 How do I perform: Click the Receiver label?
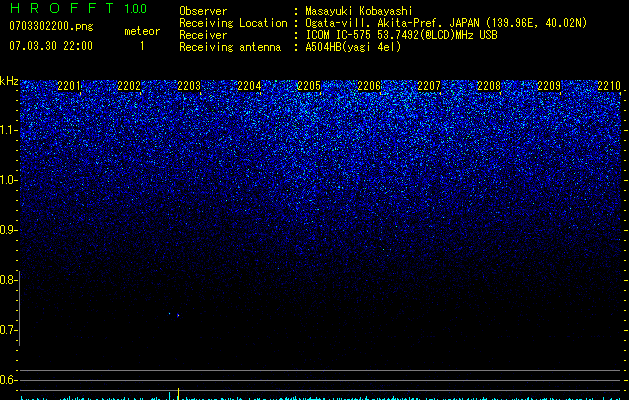point(203,35)
